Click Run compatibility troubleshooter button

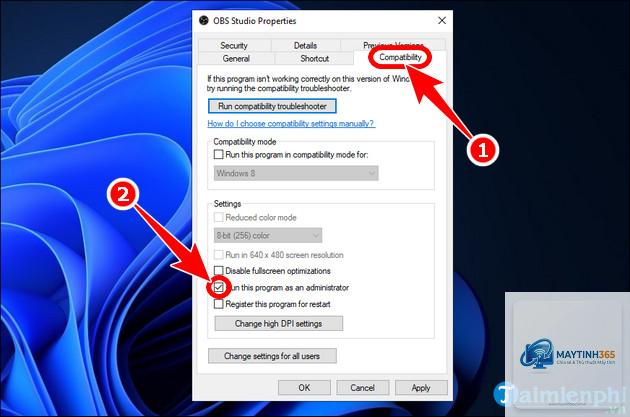272,106
